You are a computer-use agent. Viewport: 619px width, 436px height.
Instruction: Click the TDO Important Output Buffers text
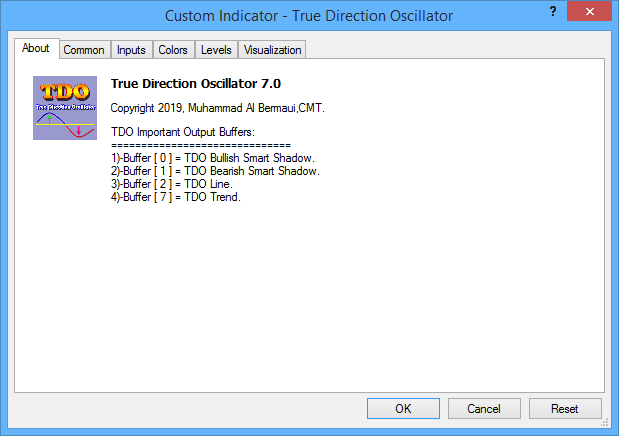(183, 132)
